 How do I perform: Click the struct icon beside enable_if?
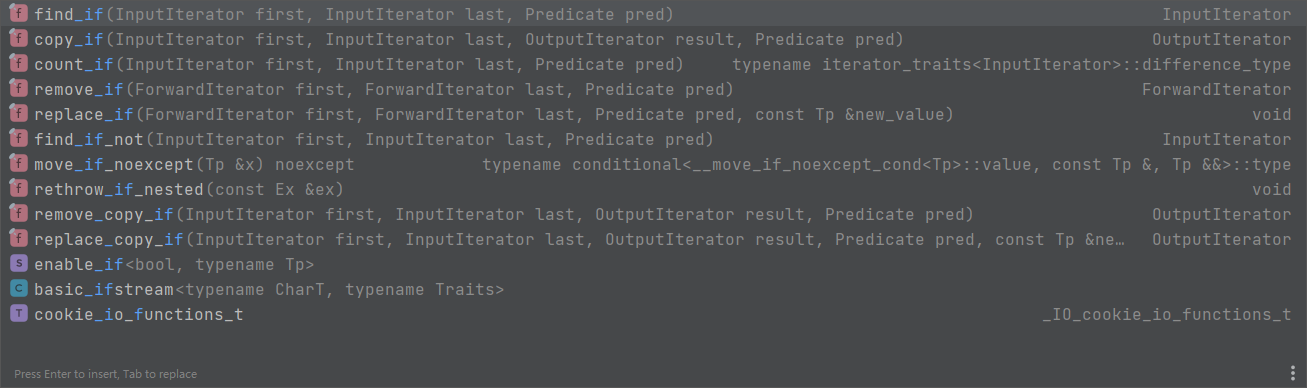tap(18, 265)
